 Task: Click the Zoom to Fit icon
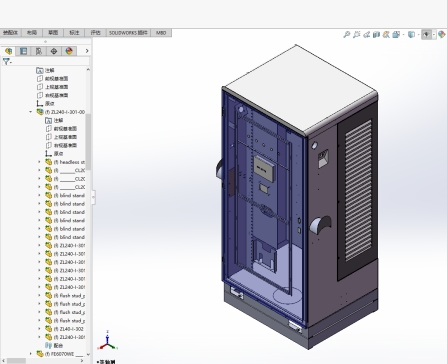point(347,34)
